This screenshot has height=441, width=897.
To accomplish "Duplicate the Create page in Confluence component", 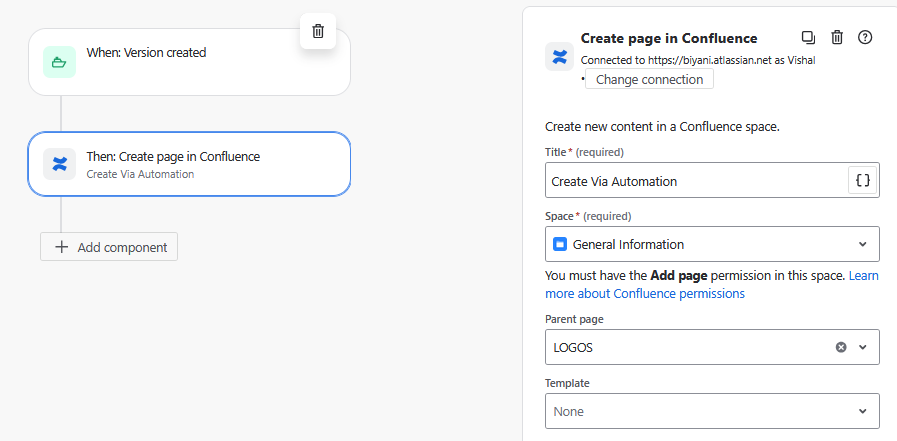I will 809,38.
